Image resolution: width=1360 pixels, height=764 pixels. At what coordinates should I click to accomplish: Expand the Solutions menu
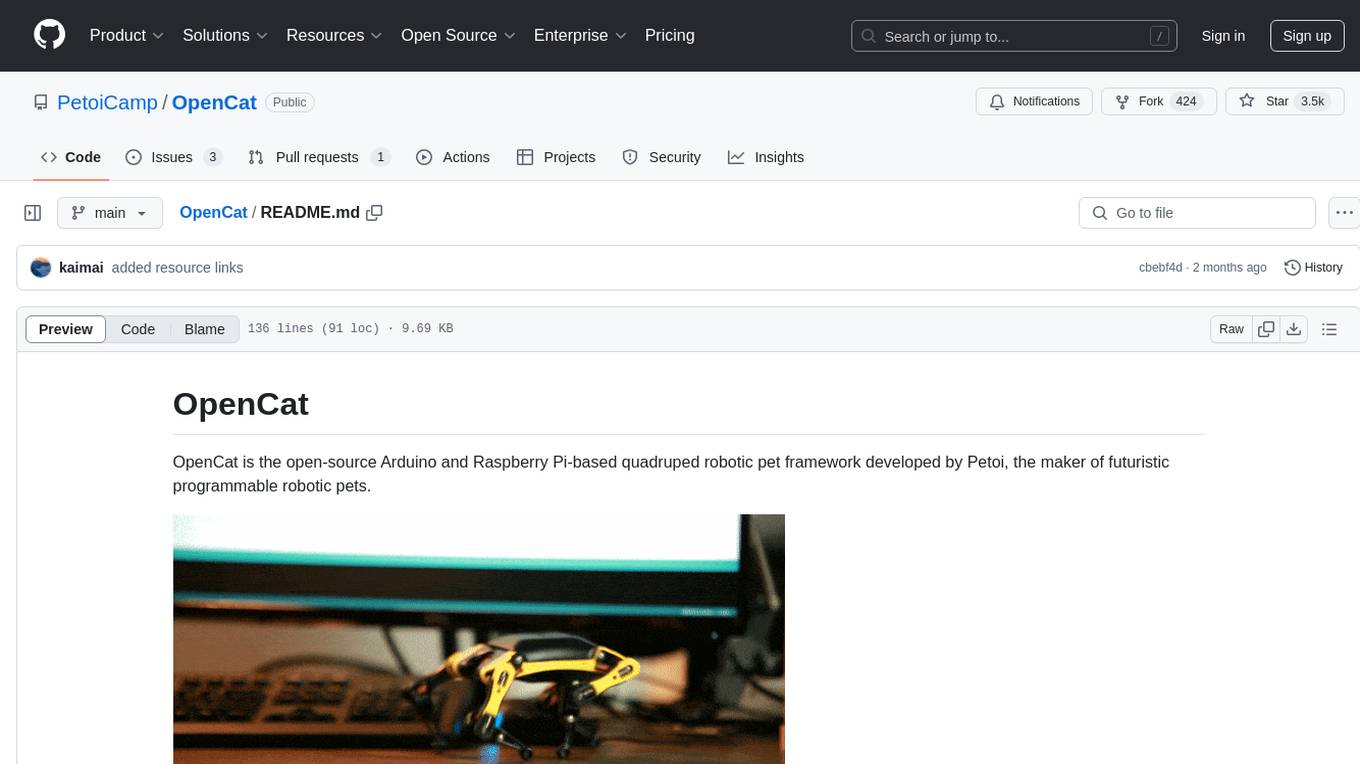pyautogui.click(x=225, y=35)
